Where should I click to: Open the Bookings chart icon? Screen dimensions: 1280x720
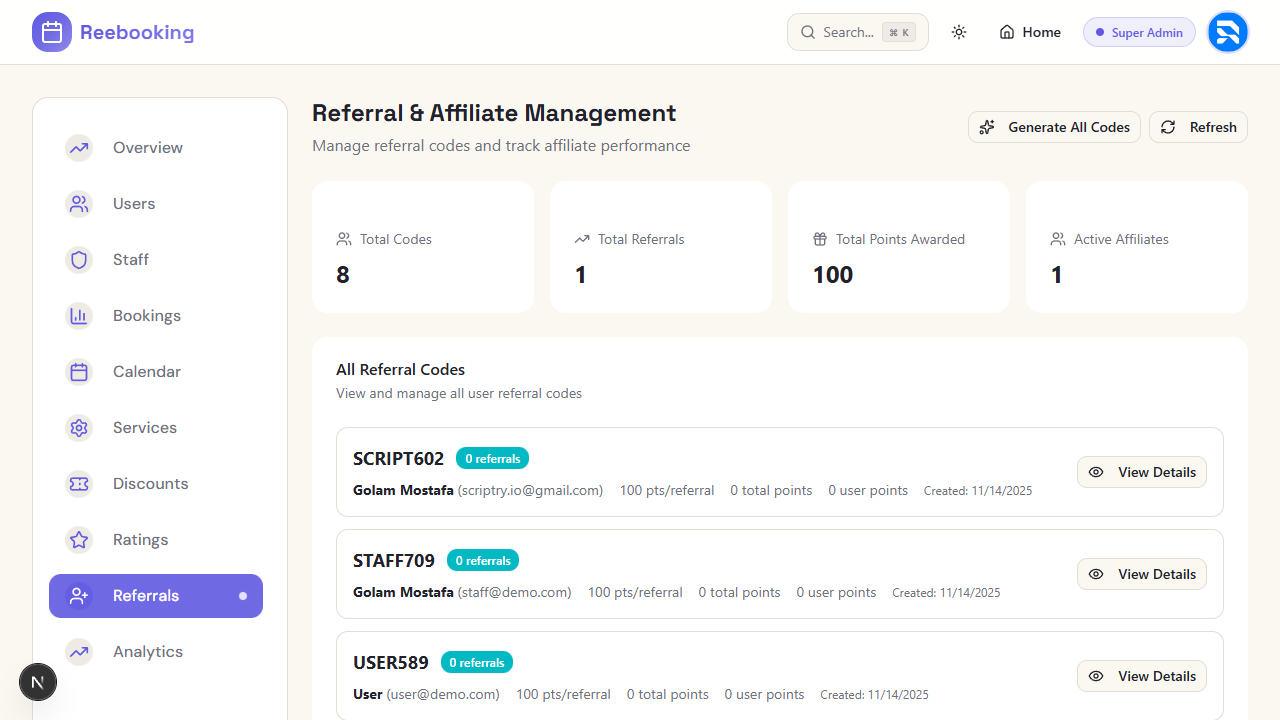[x=79, y=316]
